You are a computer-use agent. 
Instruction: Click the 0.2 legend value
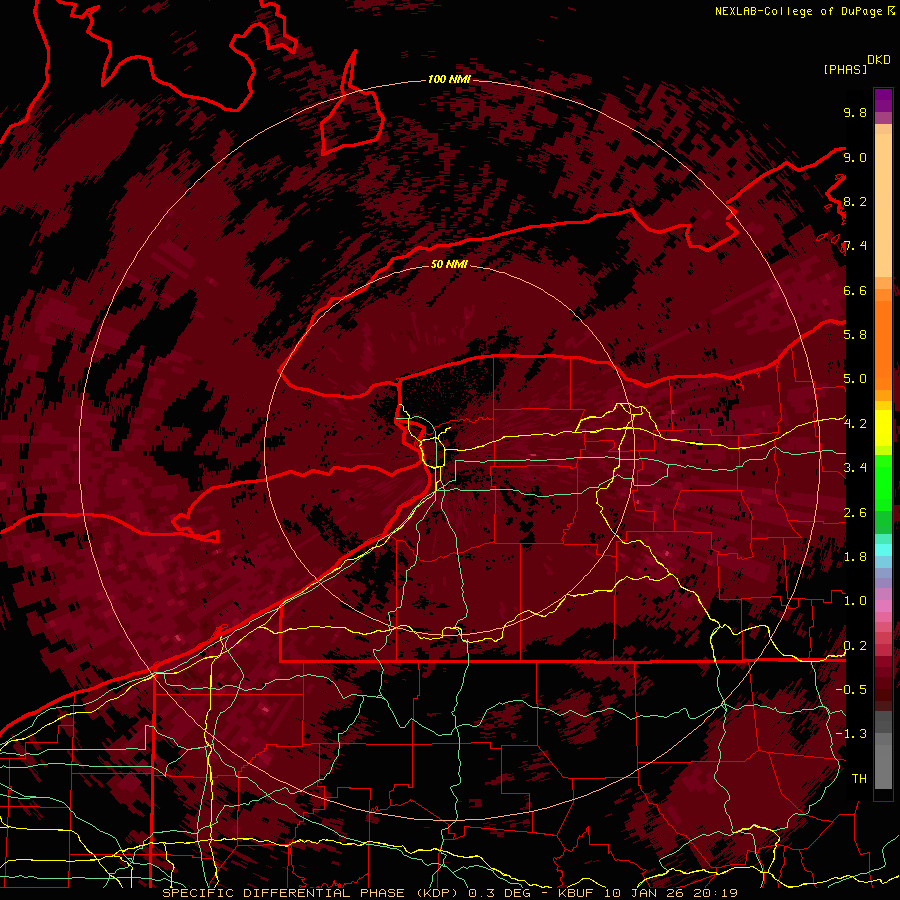855,645
